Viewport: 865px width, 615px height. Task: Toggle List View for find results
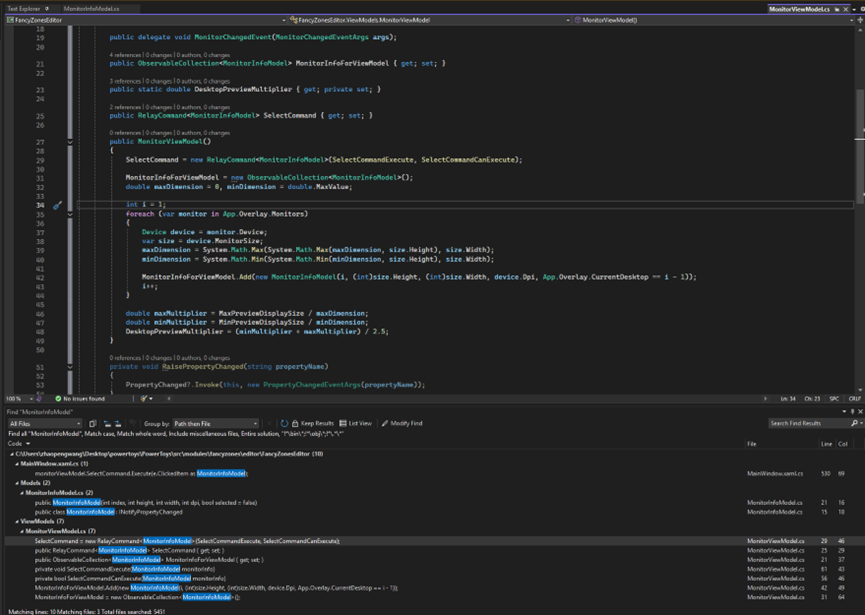(x=352, y=422)
